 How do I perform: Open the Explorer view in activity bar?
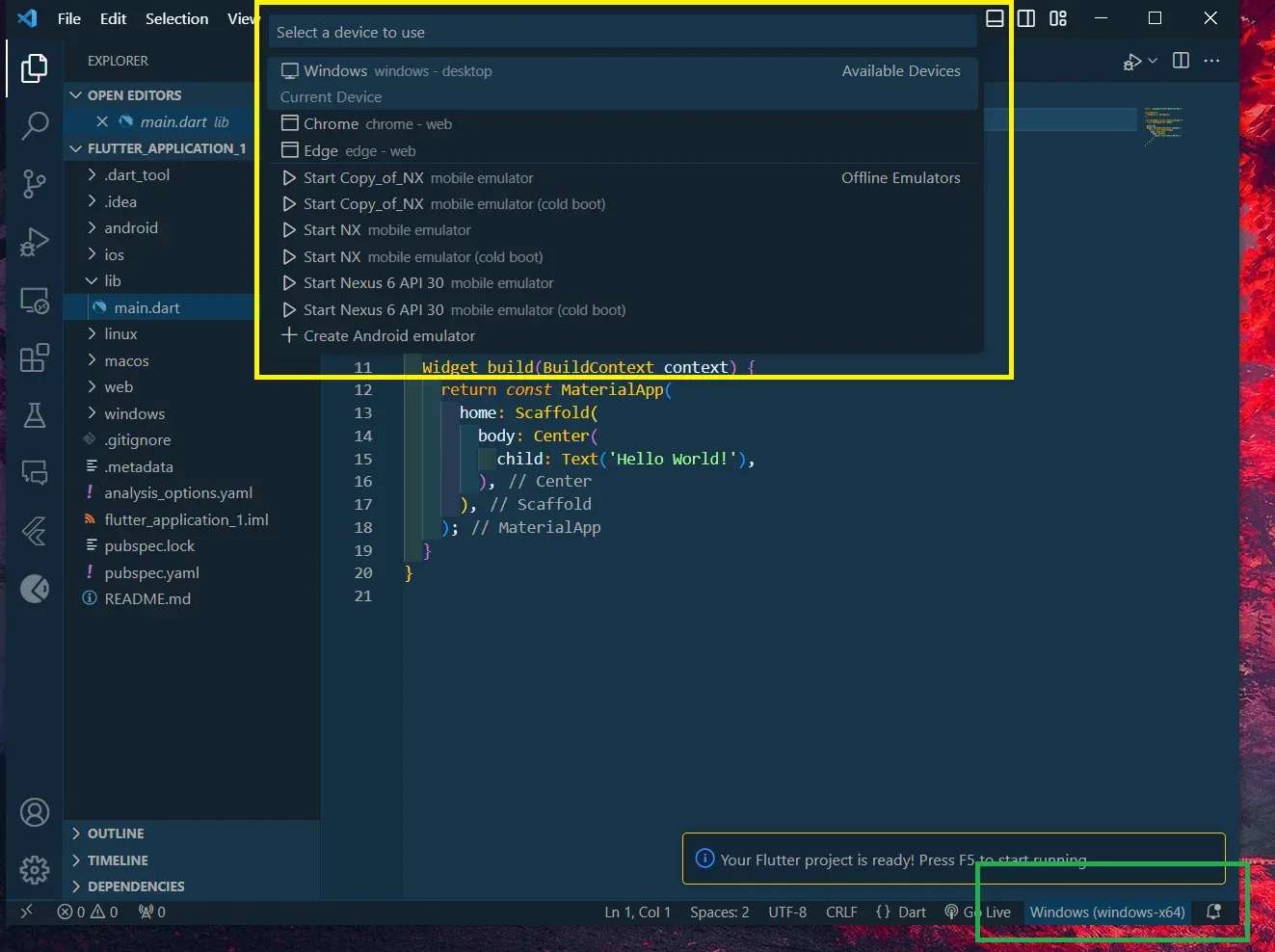35,68
